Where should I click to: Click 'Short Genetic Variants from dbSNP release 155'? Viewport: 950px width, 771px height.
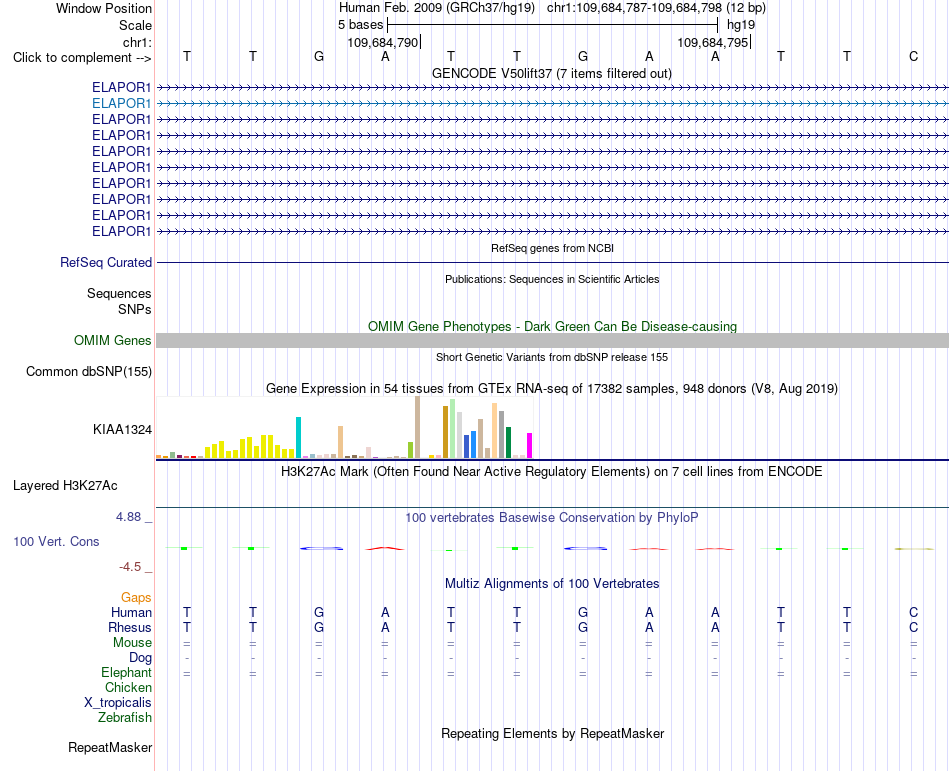click(x=552, y=357)
